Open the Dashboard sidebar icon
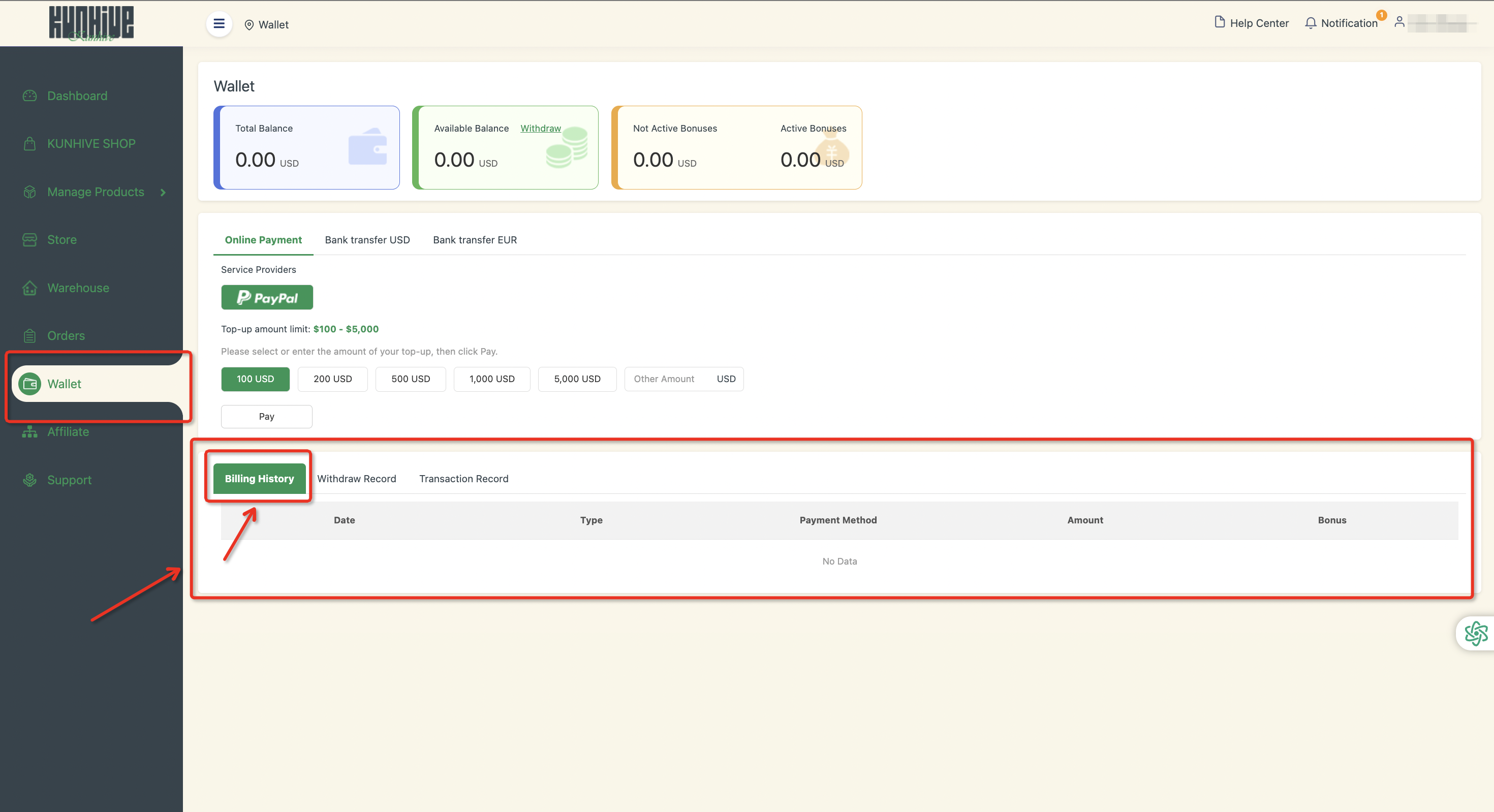 29,96
